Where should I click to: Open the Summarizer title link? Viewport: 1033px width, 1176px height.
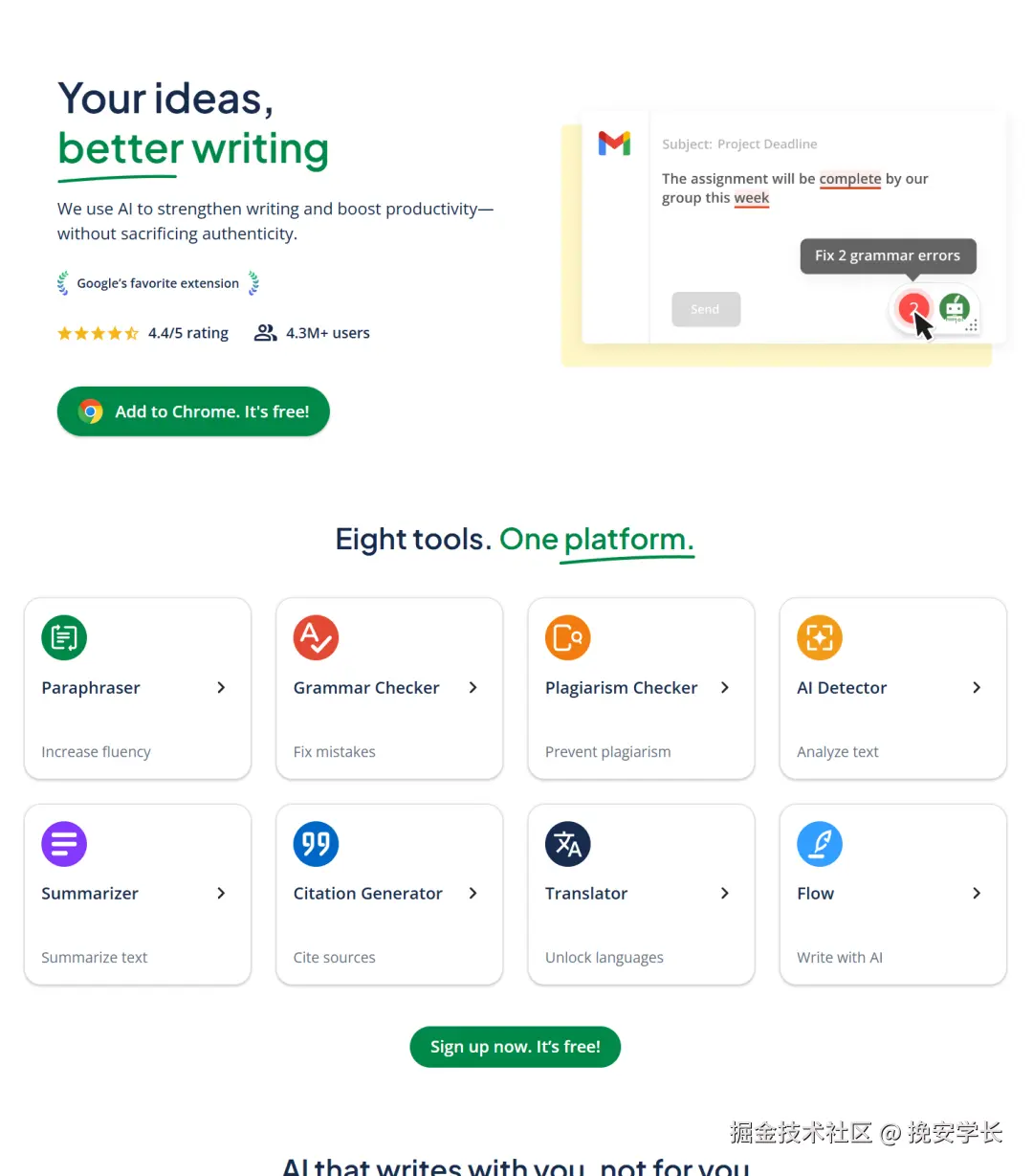coord(90,894)
